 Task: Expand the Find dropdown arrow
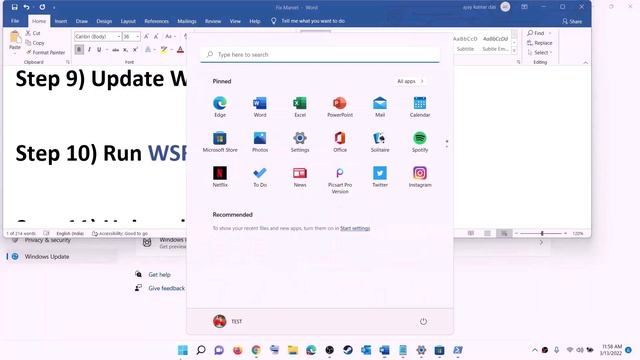[550, 33]
